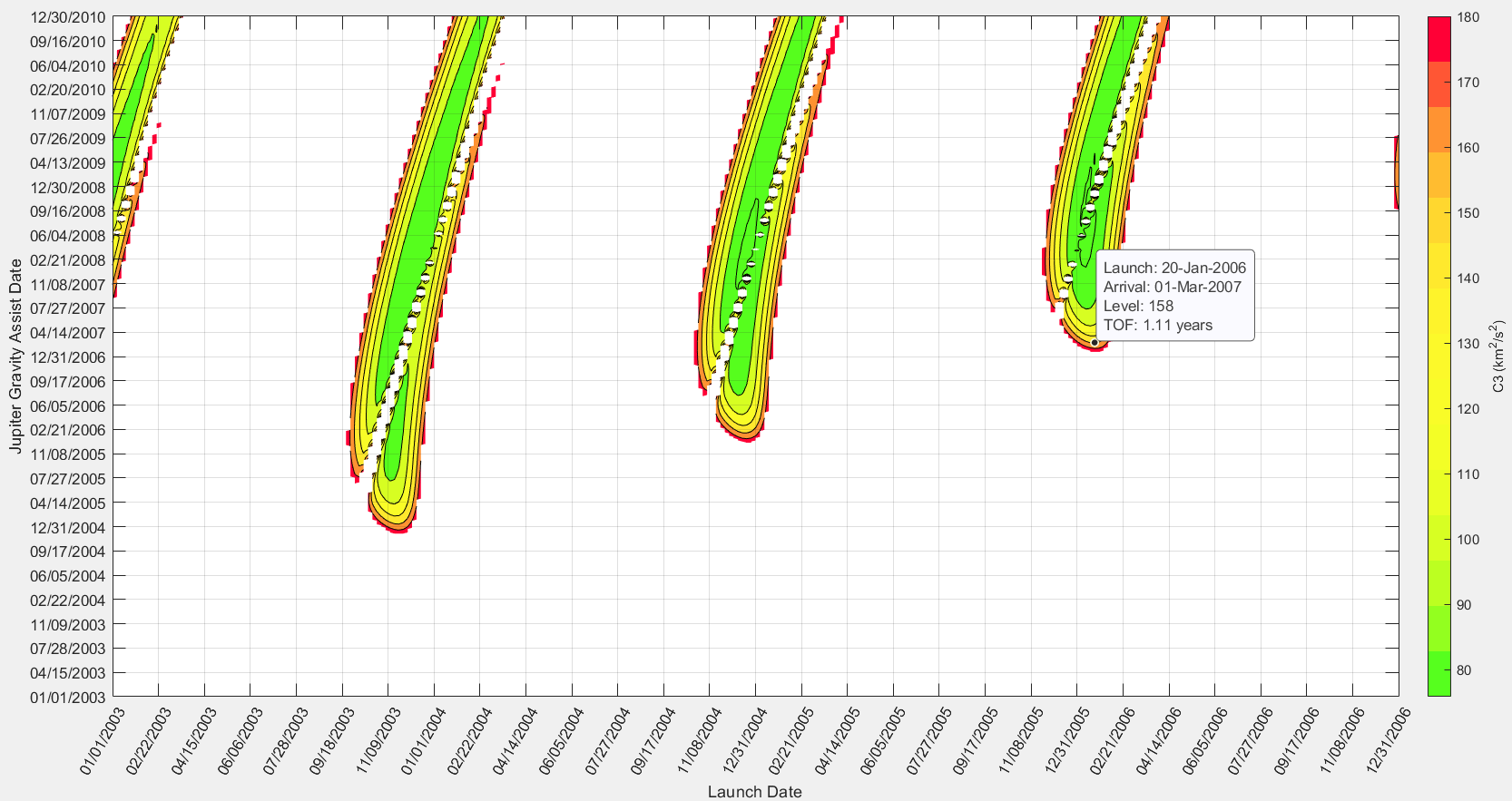Image resolution: width=1512 pixels, height=801 pixels.
Task: Click y-axis tick label 02/21/2008
Action: (x=68, y=260)
